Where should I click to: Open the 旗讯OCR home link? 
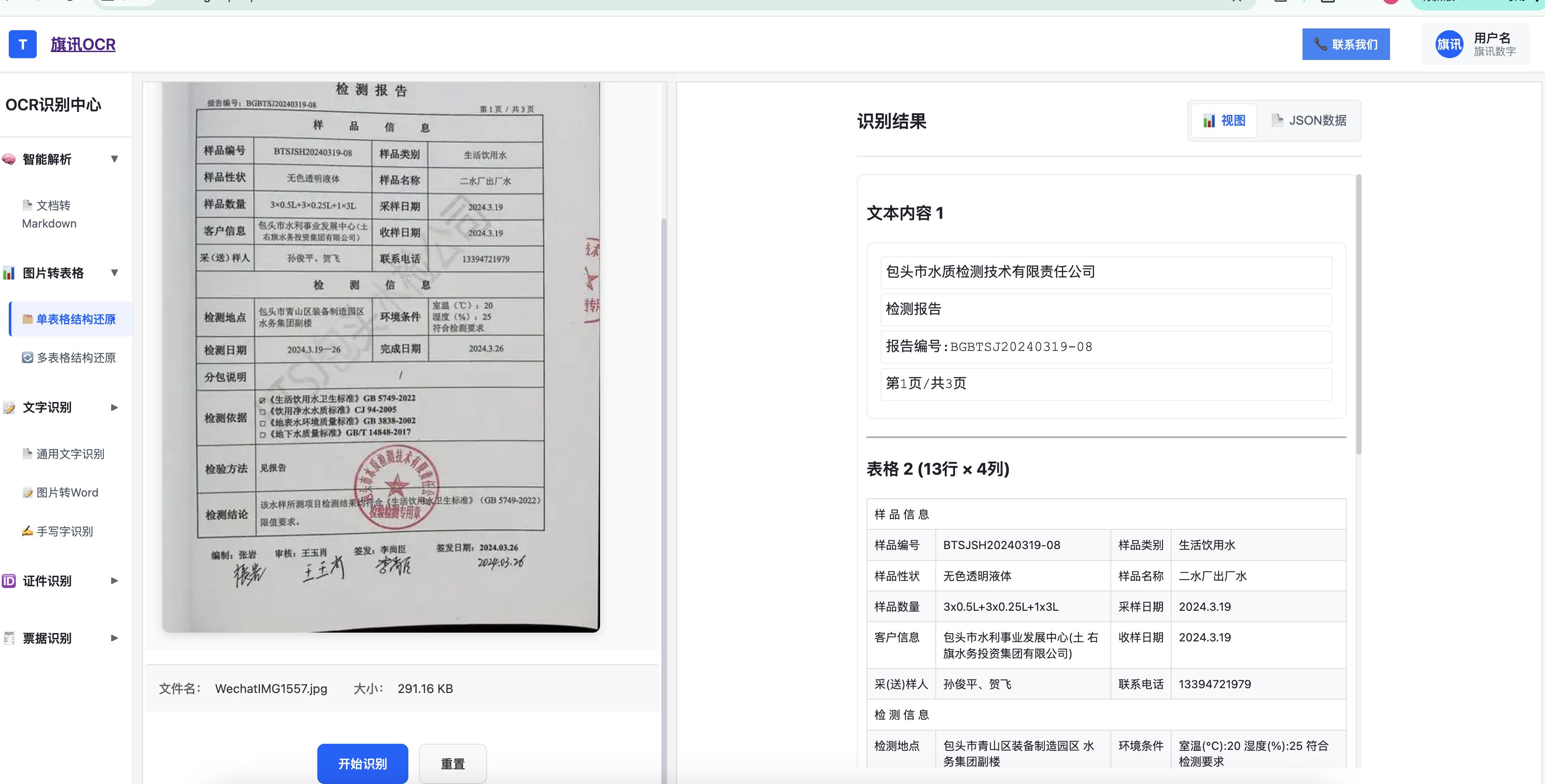pyautogui.click(x=83, y=44)
